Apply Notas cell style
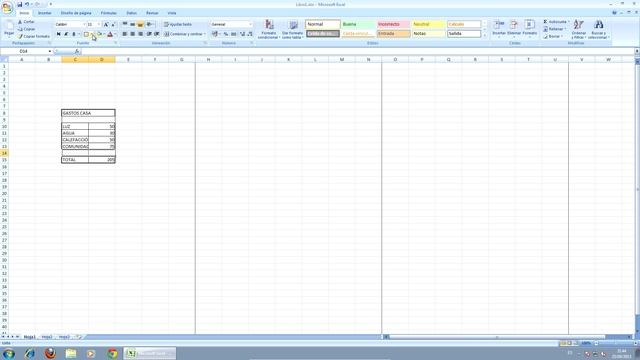The image size is (640, 360). click(x=428, y=33)
